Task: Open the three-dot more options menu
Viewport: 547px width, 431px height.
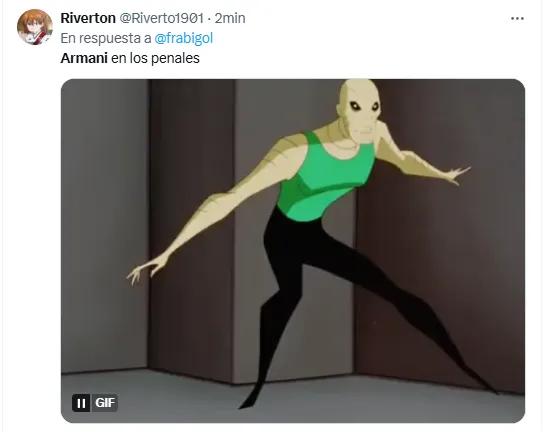Action: 517,18
